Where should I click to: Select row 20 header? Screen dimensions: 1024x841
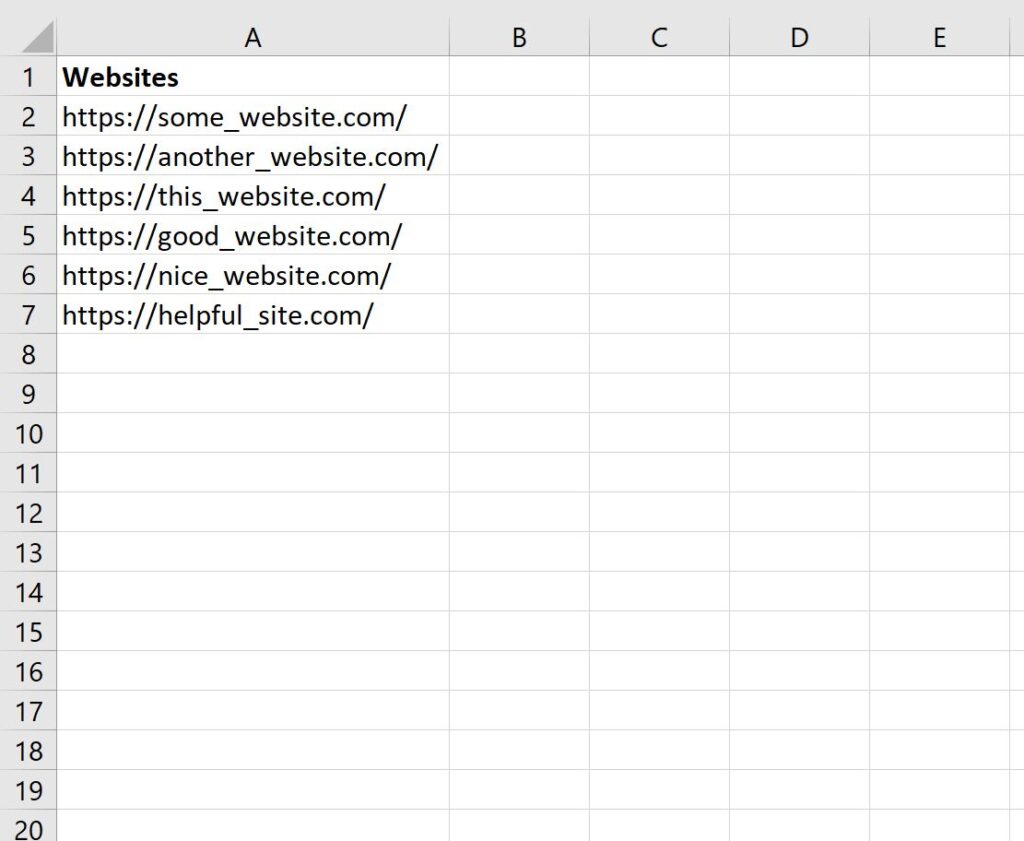tap(29, 829)
